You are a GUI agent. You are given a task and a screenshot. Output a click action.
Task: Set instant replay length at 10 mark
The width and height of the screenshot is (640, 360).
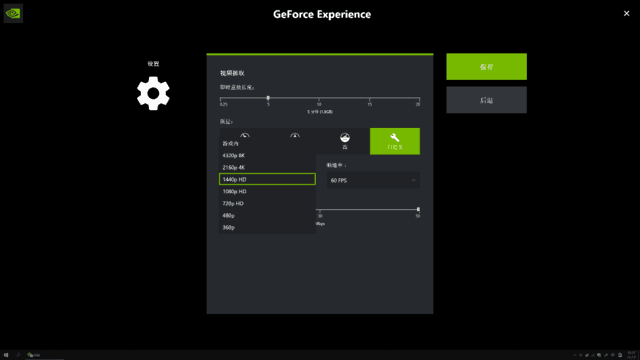pyautogui.click(x=319, y=98)
